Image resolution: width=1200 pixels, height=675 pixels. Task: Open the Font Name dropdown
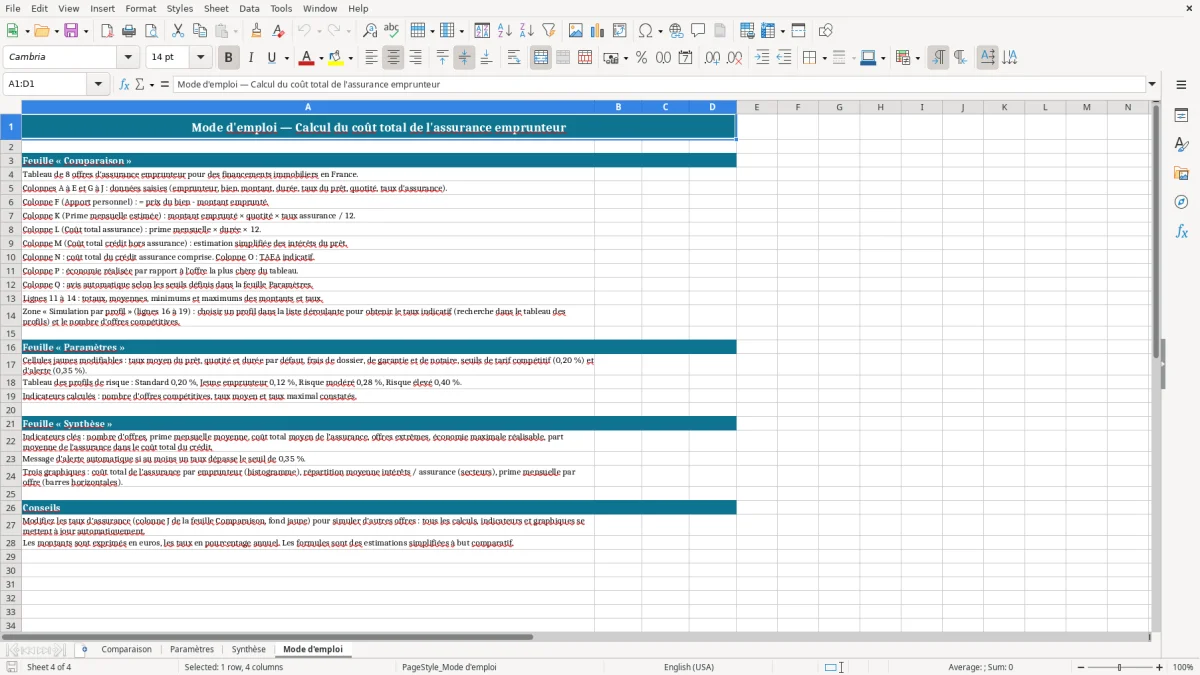pos(129,58)
